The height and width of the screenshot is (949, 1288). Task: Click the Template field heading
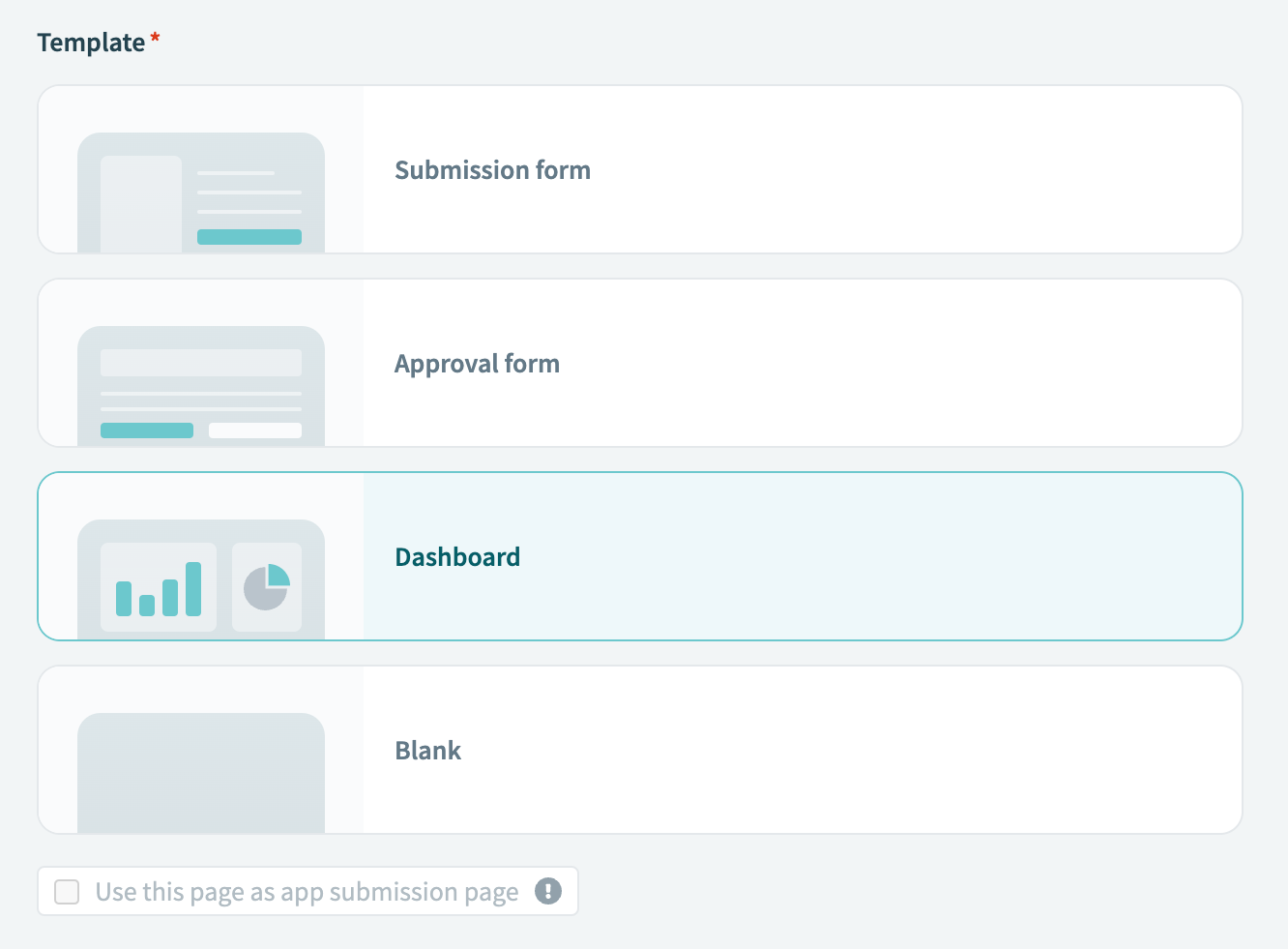pyautogui.click(x=89, y=42)
